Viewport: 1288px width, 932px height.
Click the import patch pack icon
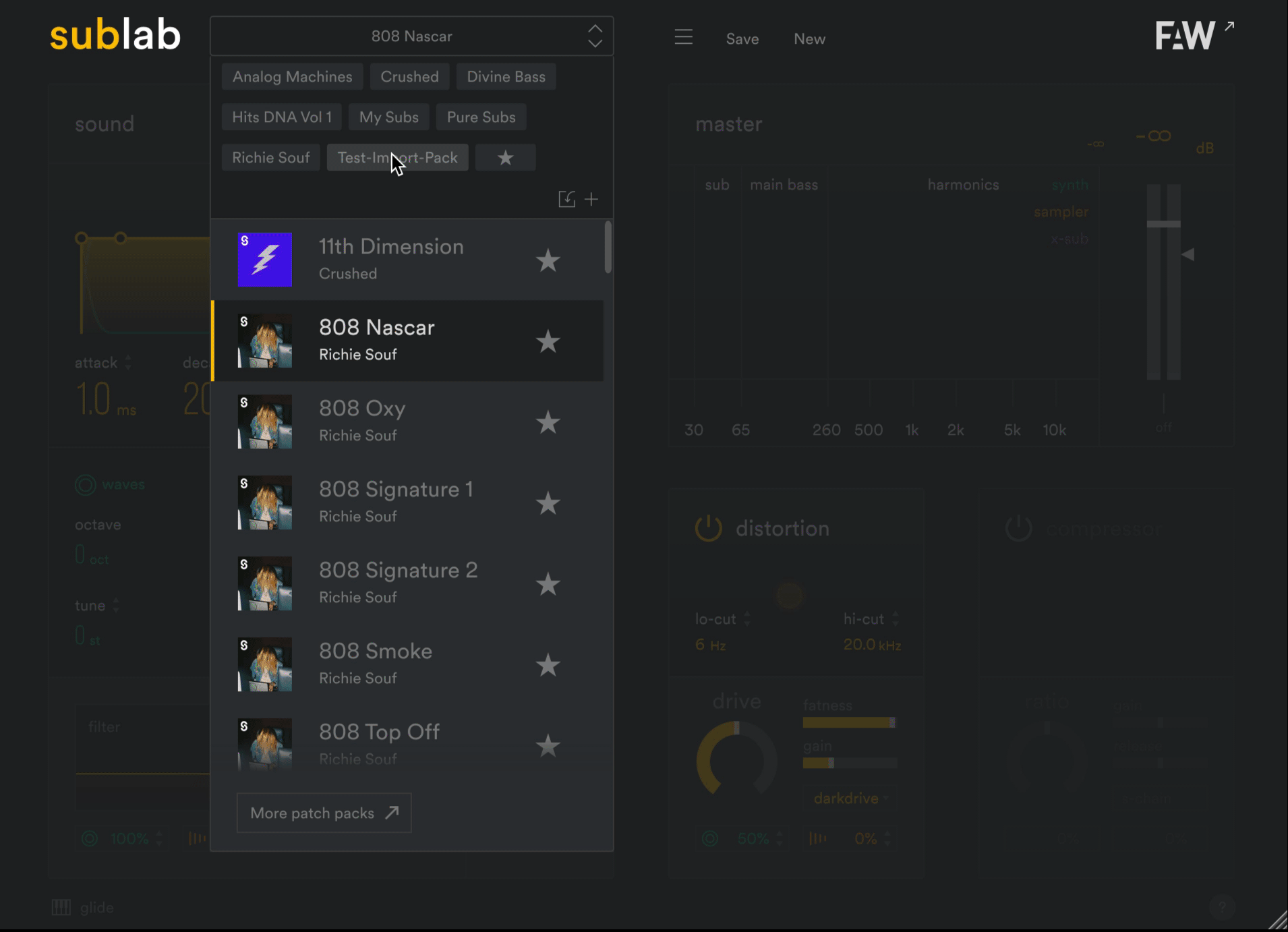coord(566,200)
